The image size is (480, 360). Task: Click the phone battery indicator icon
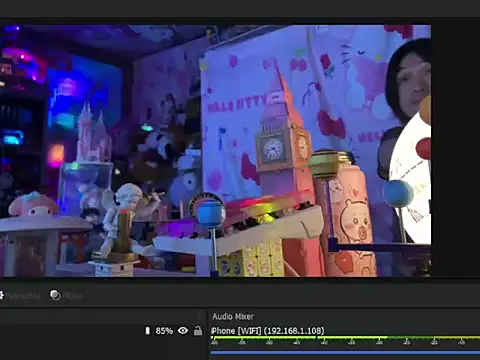[x=148, y=331]
